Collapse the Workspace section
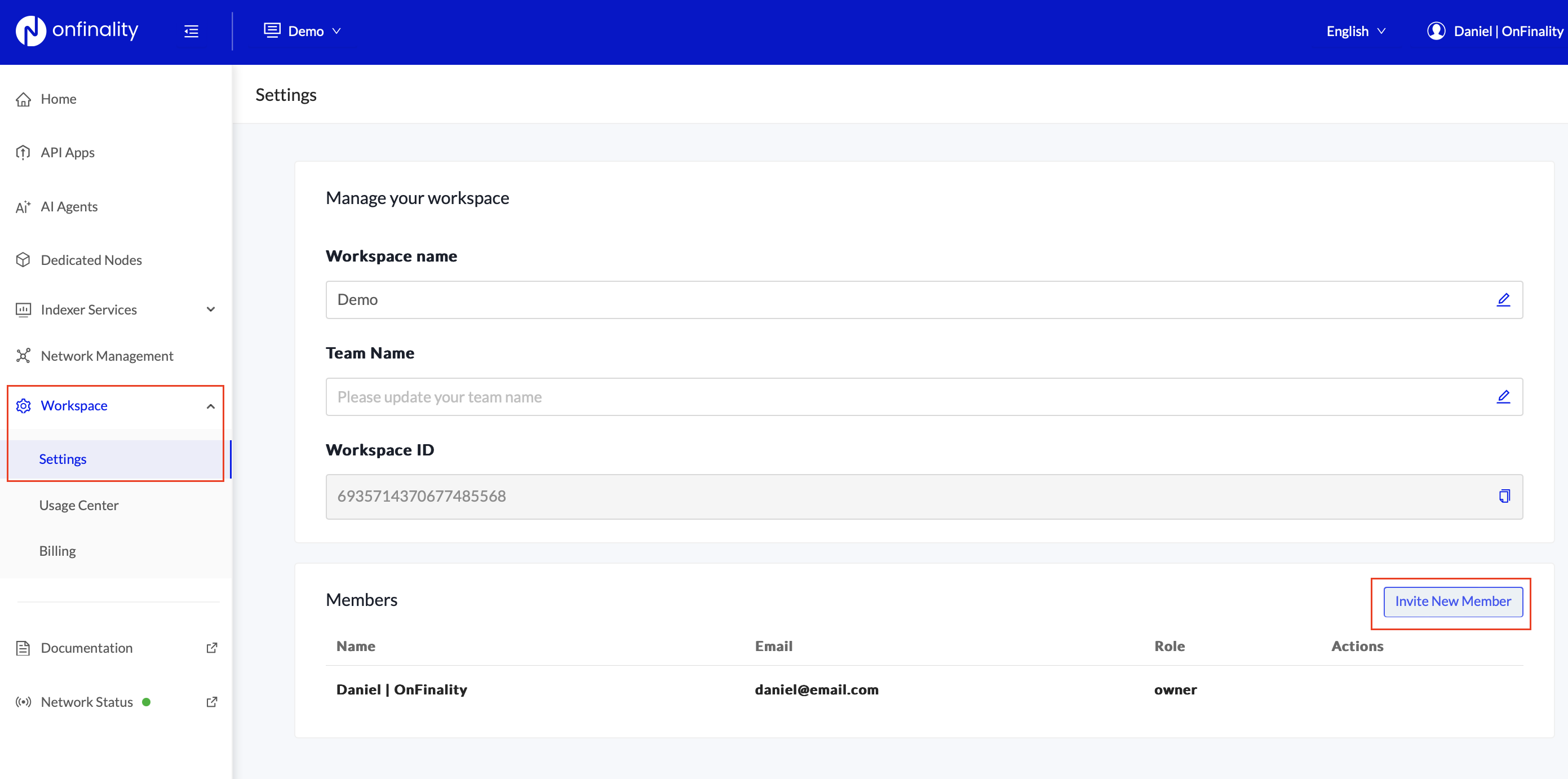Image resolution: width=1568 pixels, height=779 pixels. pyautogui.click(x=211, y=405)
